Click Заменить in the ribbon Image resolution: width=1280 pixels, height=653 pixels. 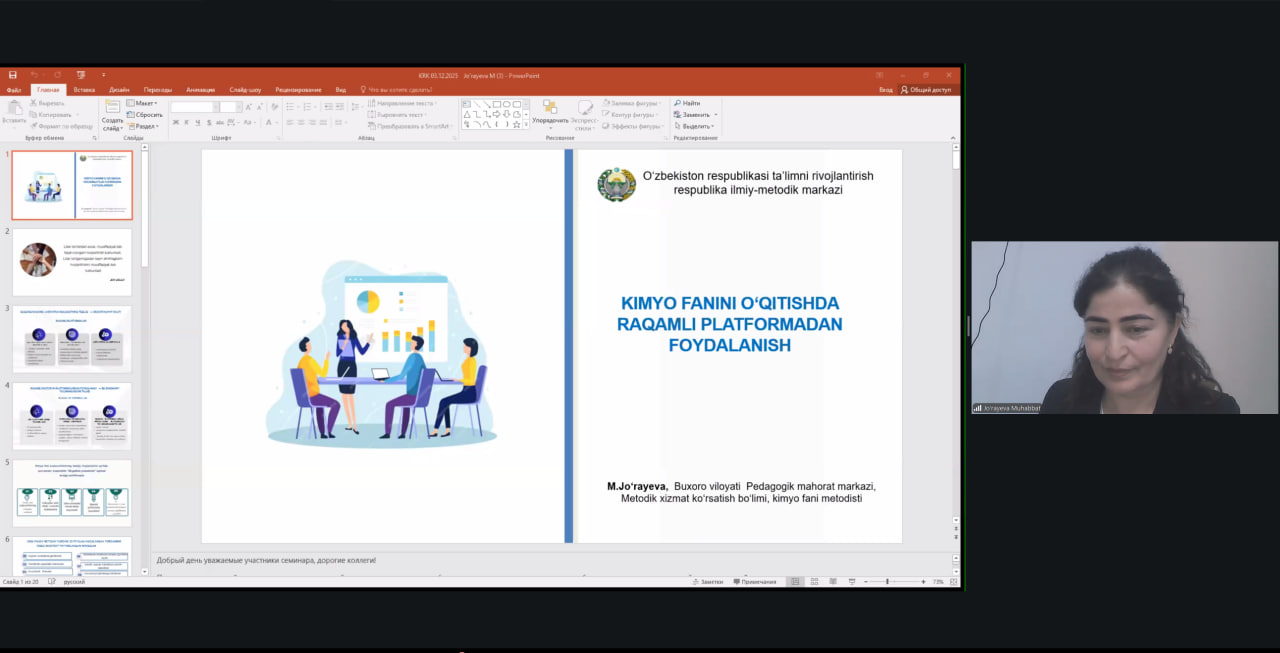pos(693,114)
